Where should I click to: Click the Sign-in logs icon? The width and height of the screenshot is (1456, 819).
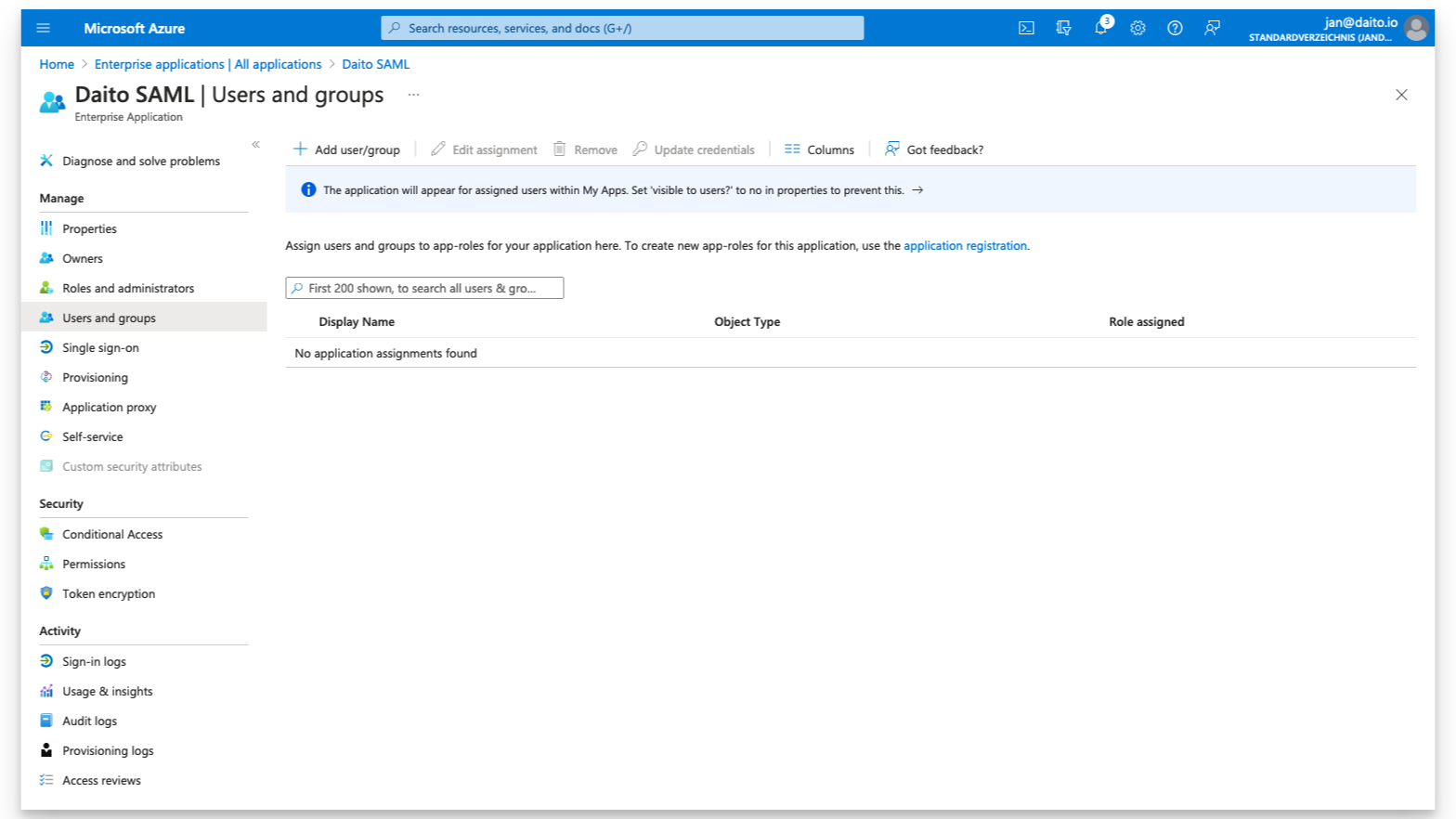[x=46, y=661]
